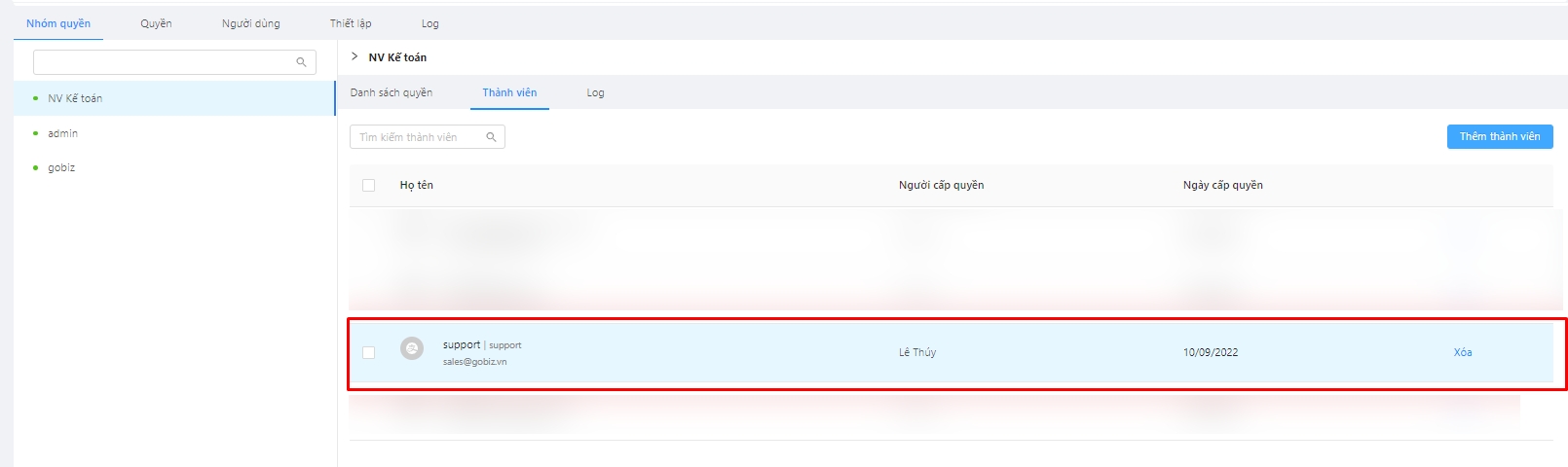This screenshot has width=1568, height=467.
Task: Open the Thiết lập tab
Action: (351, 23)
